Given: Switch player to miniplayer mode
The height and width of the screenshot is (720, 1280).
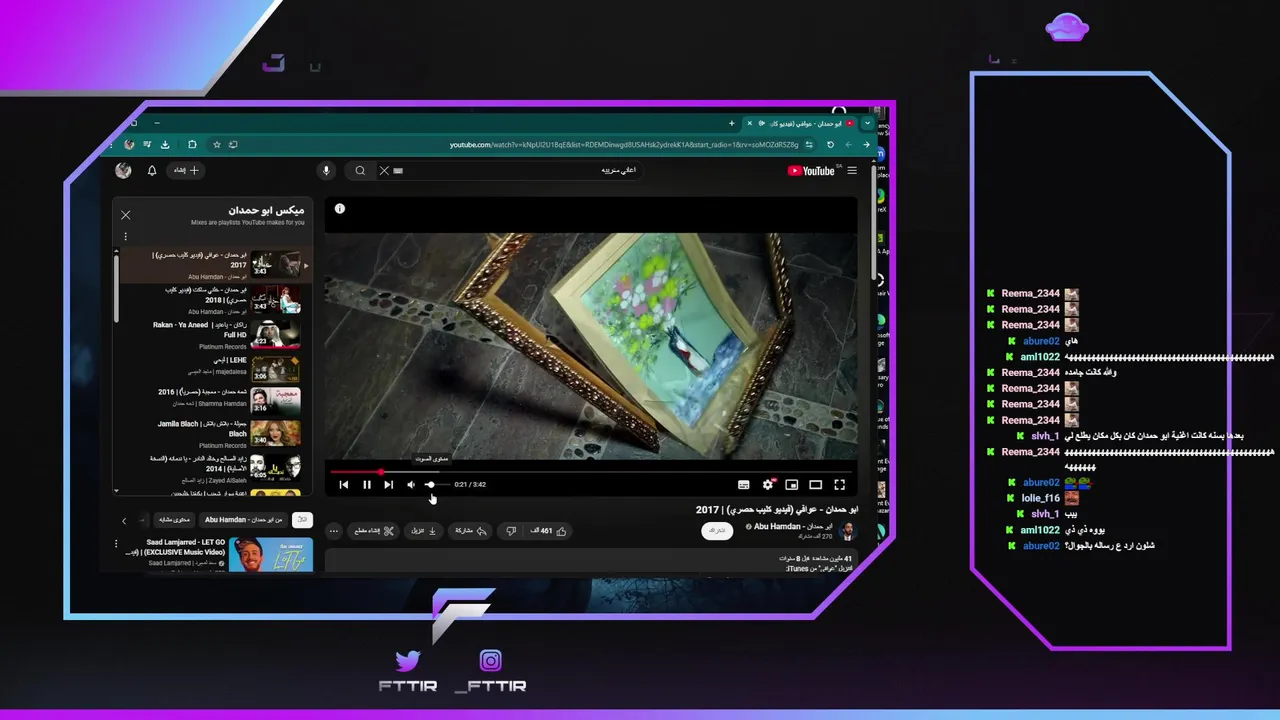Looking at the screenshot, I should click(x=792, y=485).
